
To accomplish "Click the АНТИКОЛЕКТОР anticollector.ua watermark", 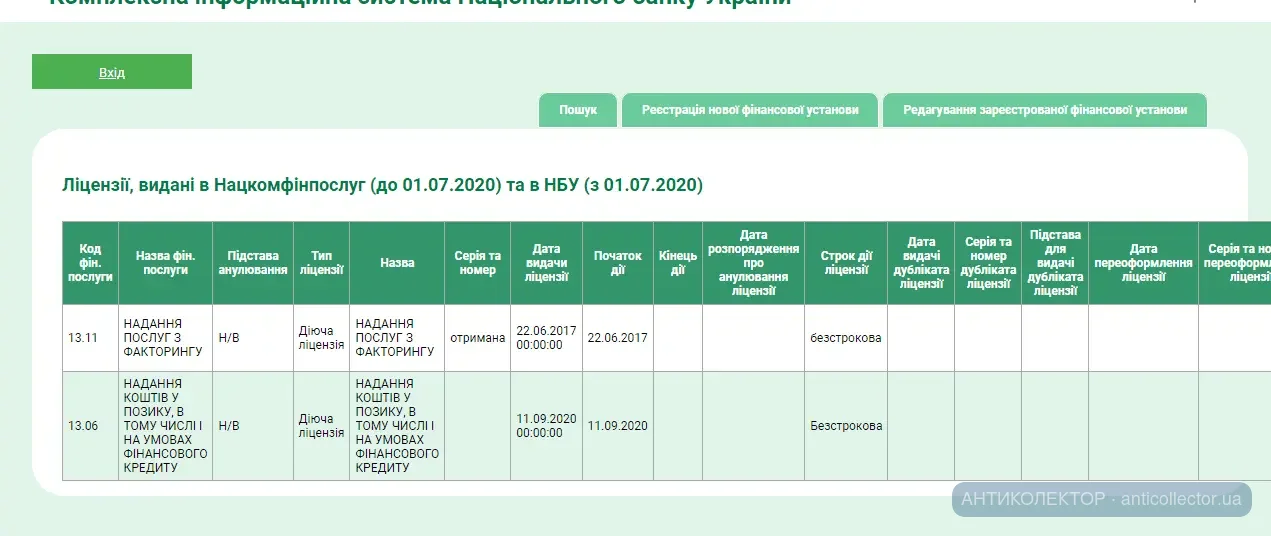I will tap(1101, 498).
